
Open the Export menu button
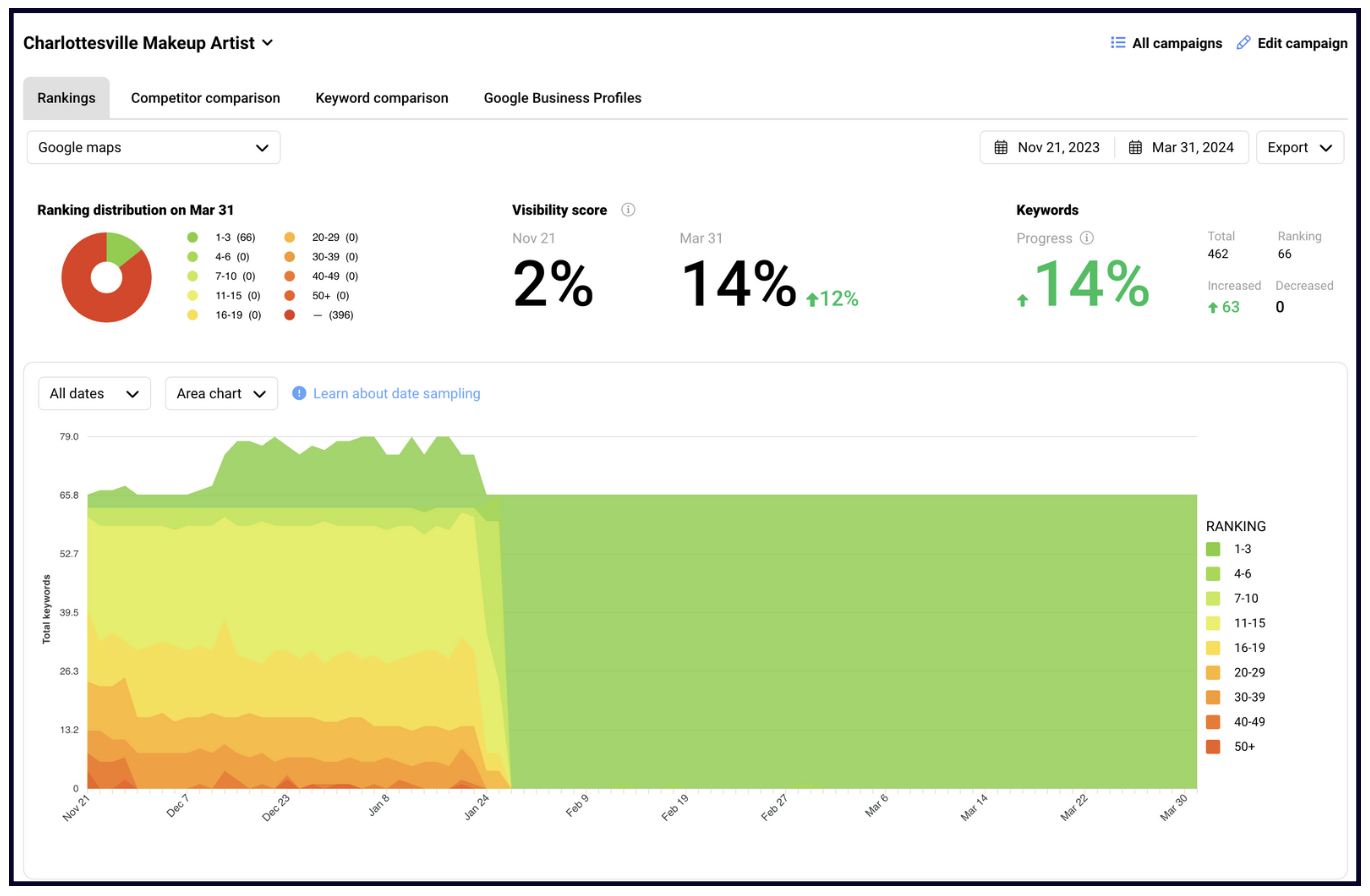(1299, 148)
